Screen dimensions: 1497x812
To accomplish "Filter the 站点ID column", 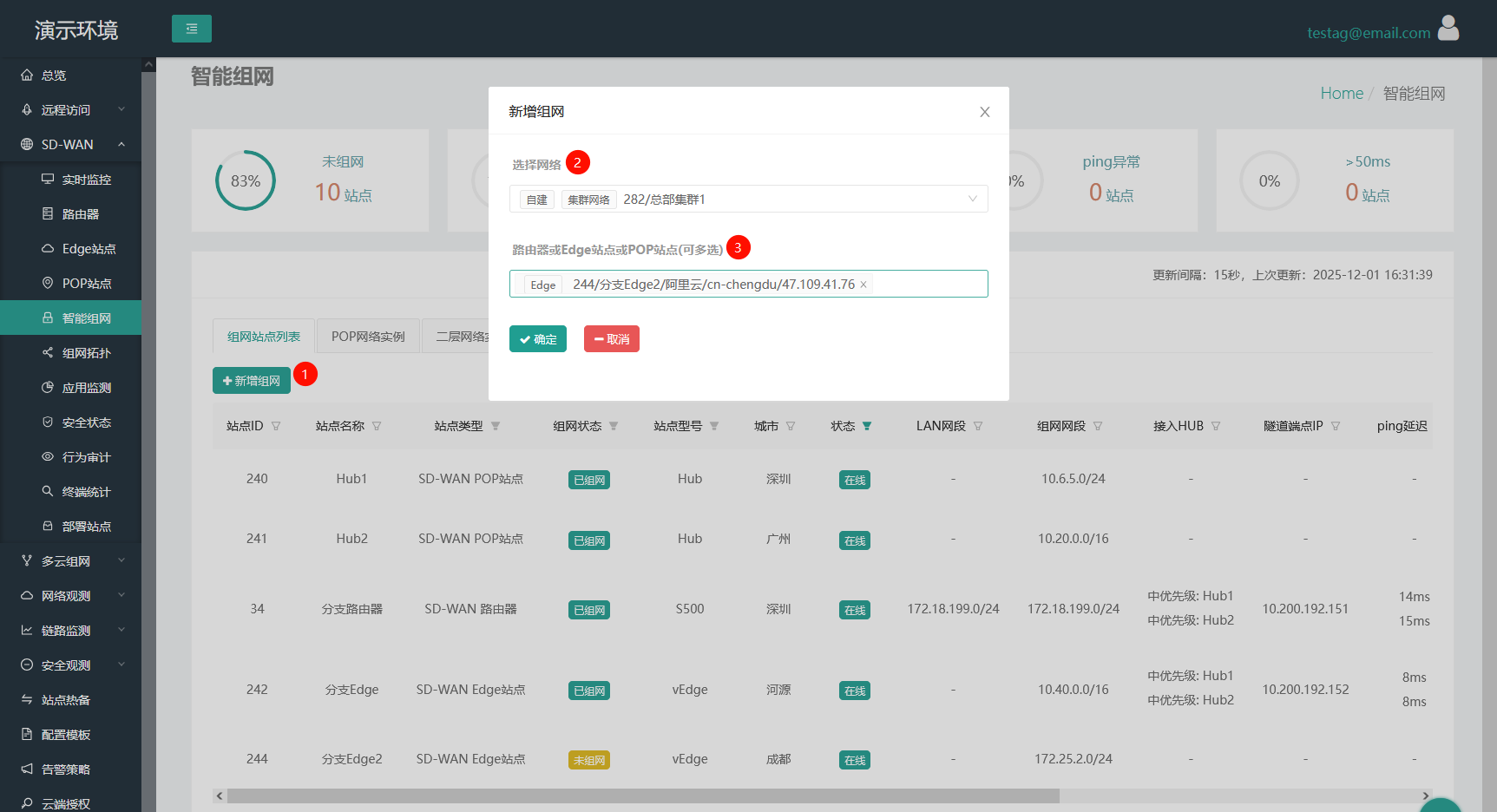I will 276,426.
